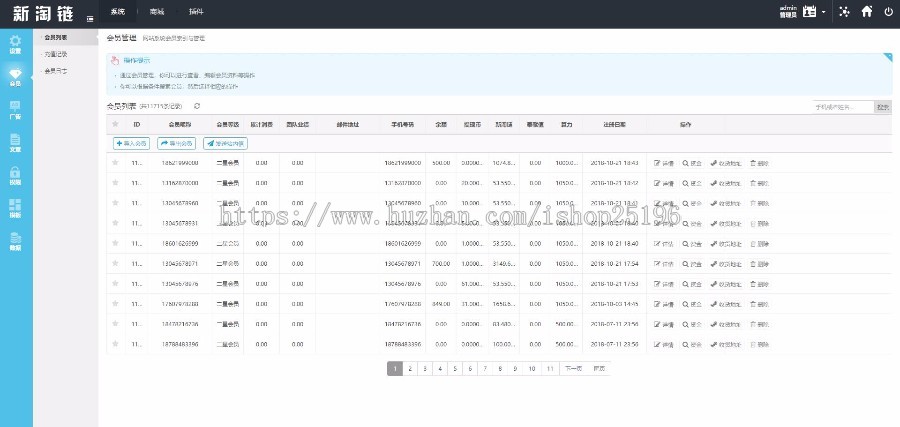Open the 插件 top tab
900x427 pixels.
195,12
